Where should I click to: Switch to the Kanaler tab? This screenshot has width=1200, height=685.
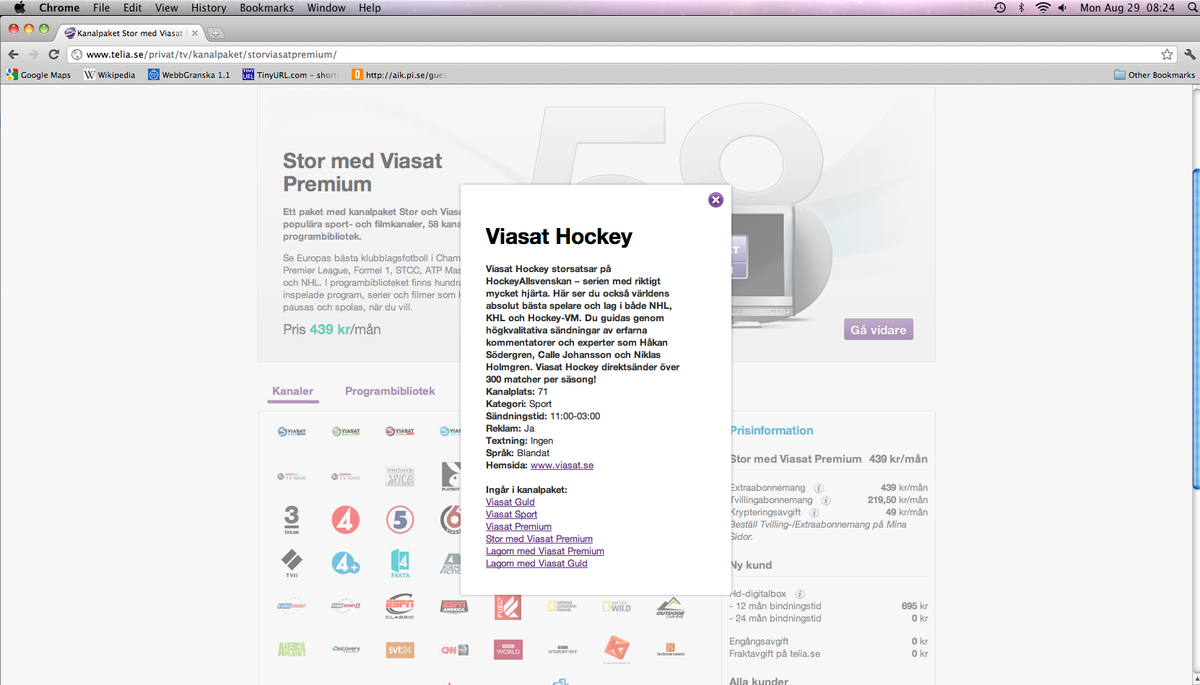[293, 391]
